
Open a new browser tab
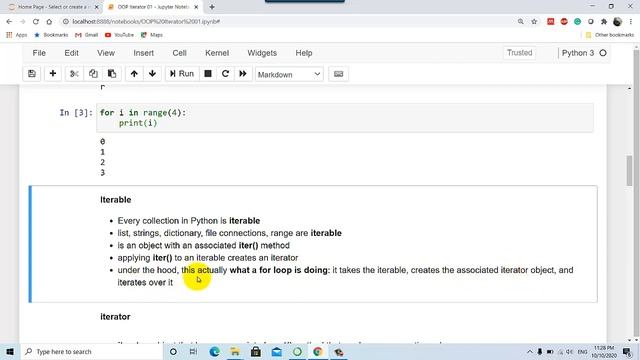pos(212,7)
